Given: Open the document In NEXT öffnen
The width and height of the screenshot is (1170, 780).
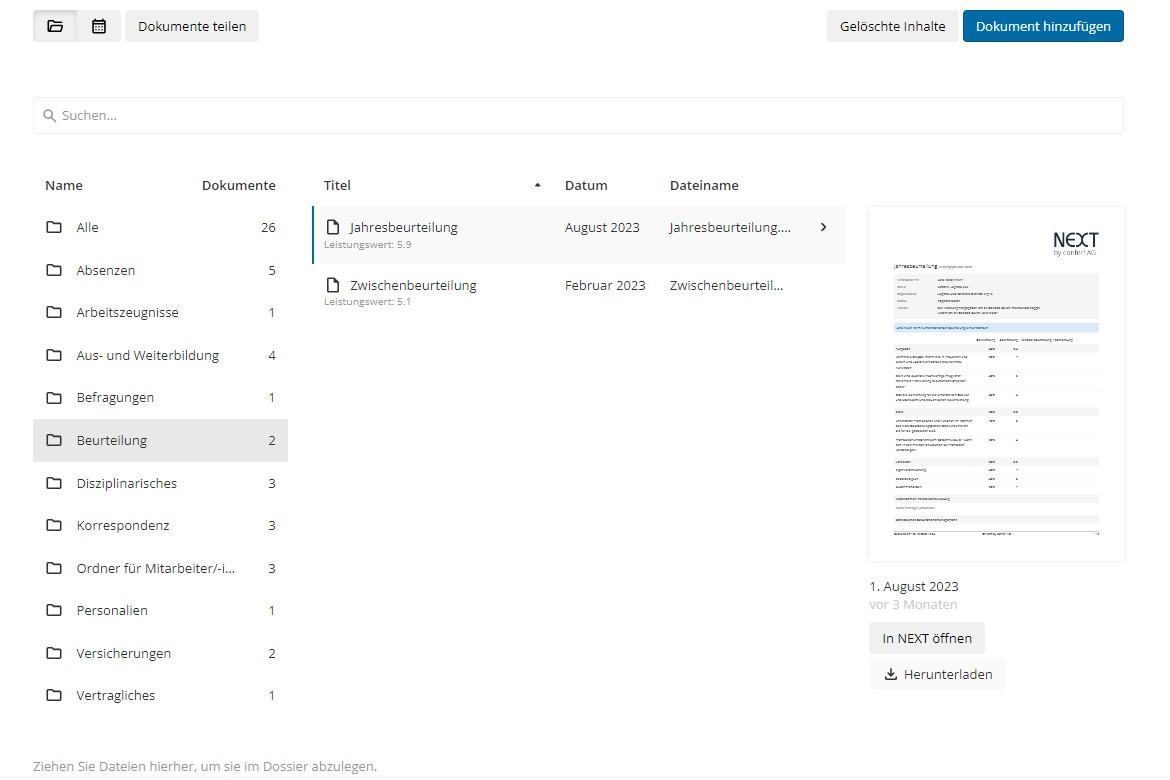Looking at the screenshot, I should (x=926, y=638).
